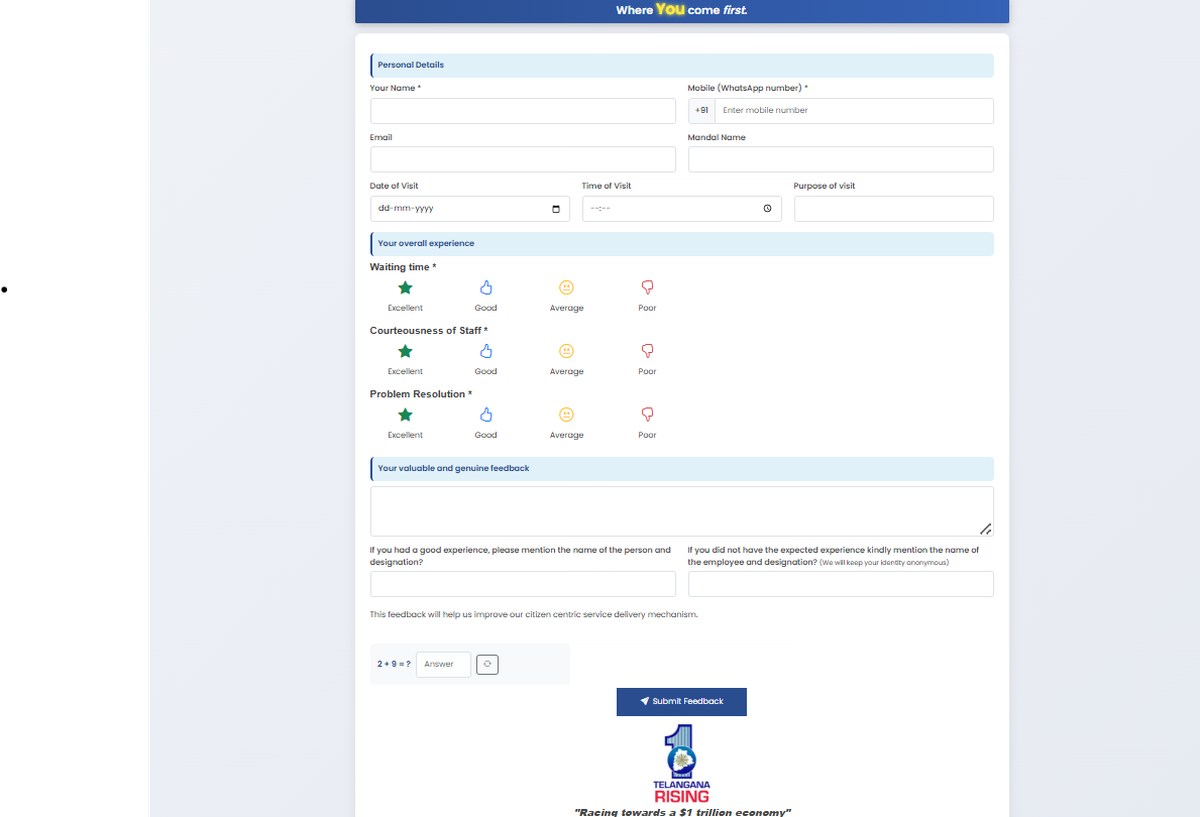The height and width of the screenshot is (817, 1200).
Task: Select the green star Excellent icon for Waiting time
Action: tap(405, 288)
